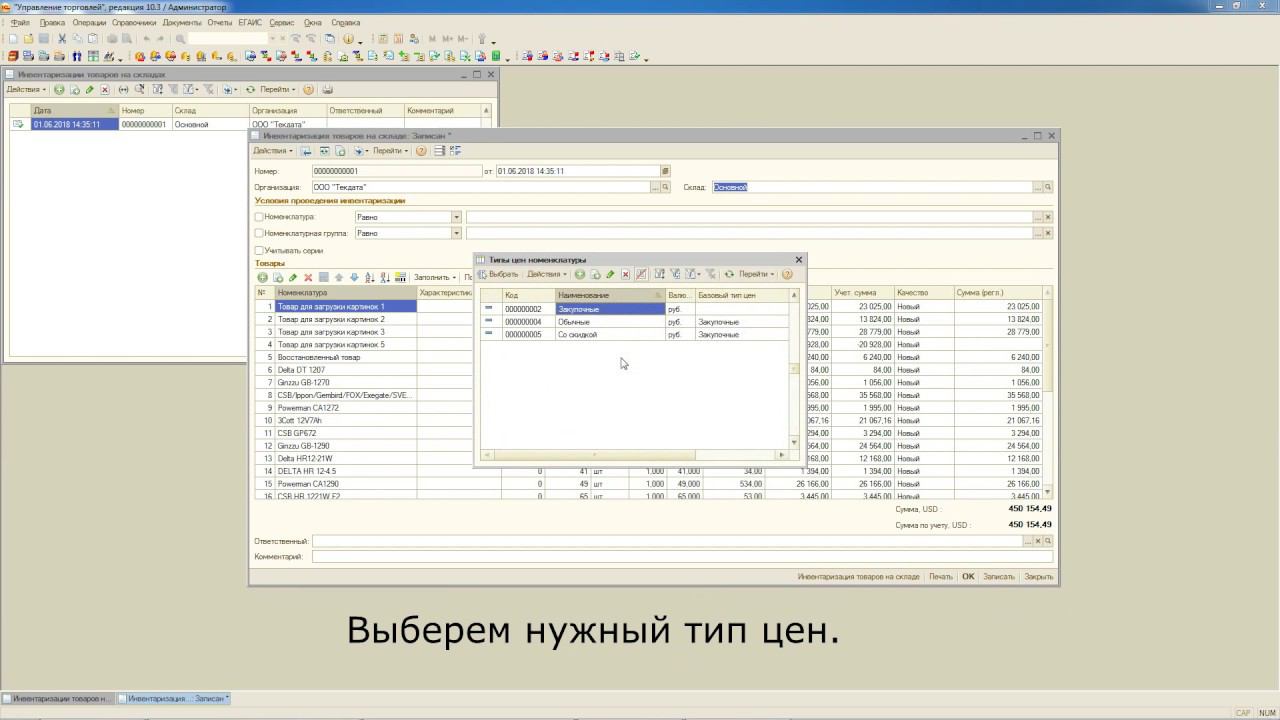Open Документы menu

tap(182, 22)
